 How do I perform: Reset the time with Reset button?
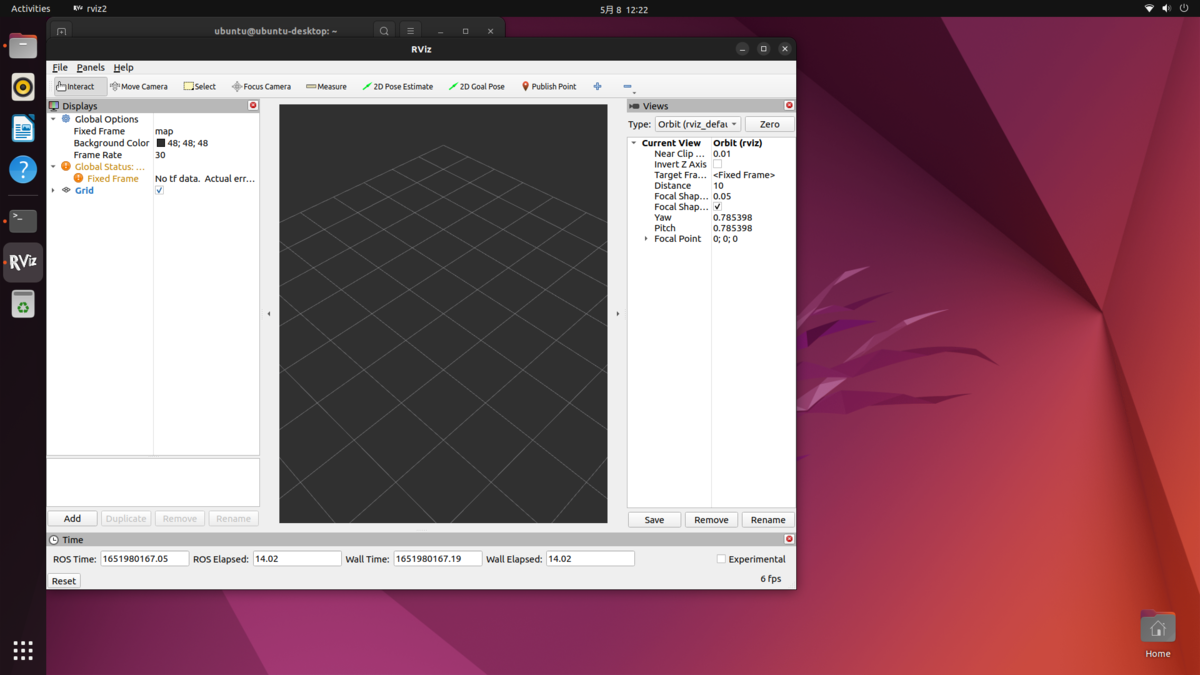[x=64, y=581]
